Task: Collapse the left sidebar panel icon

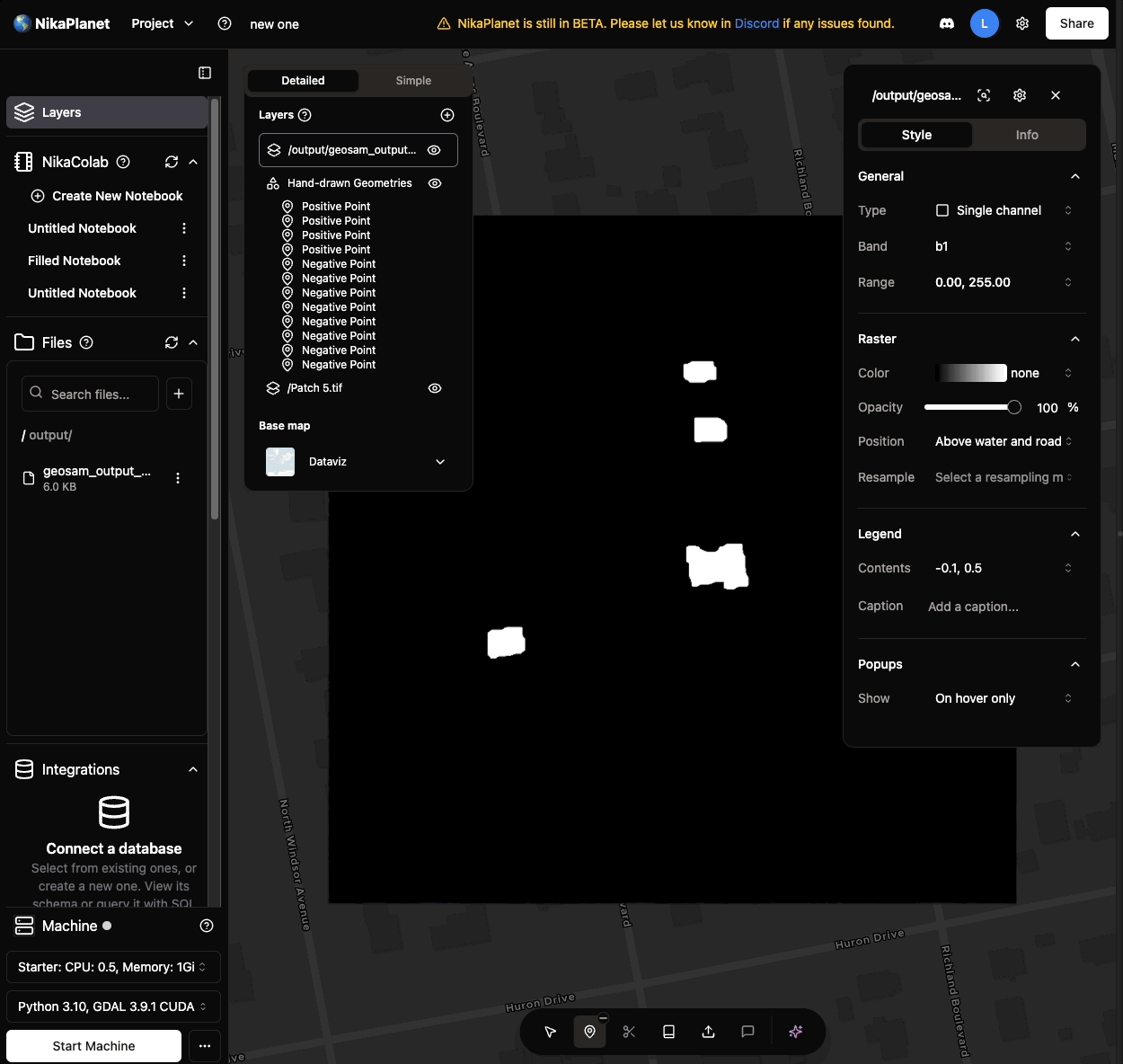Action: (205, 73)
